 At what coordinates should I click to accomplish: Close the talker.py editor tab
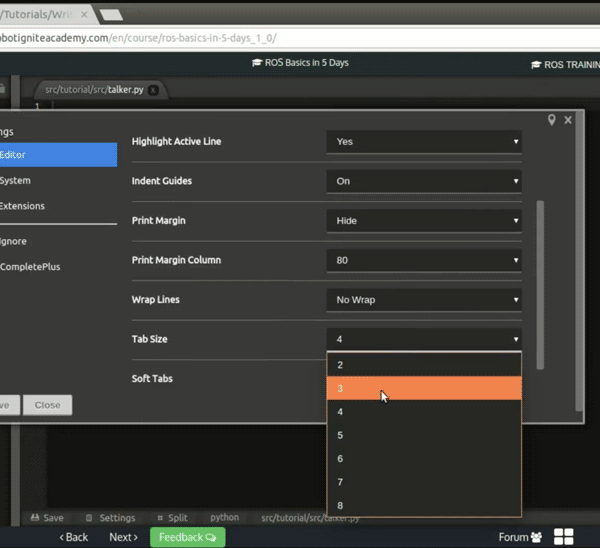pyautogui.click(x=153, y=90)
